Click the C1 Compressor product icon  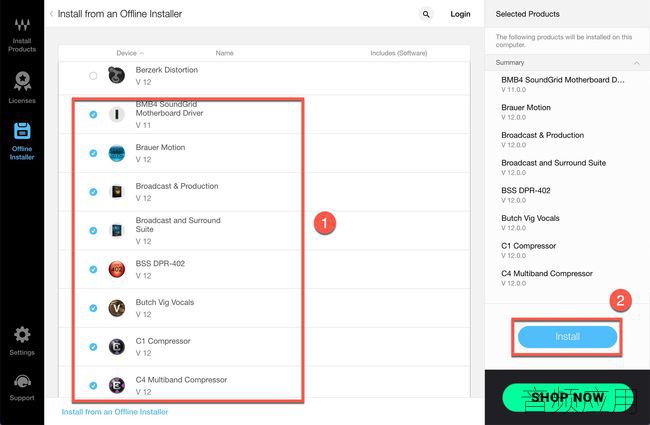(116, 347)
